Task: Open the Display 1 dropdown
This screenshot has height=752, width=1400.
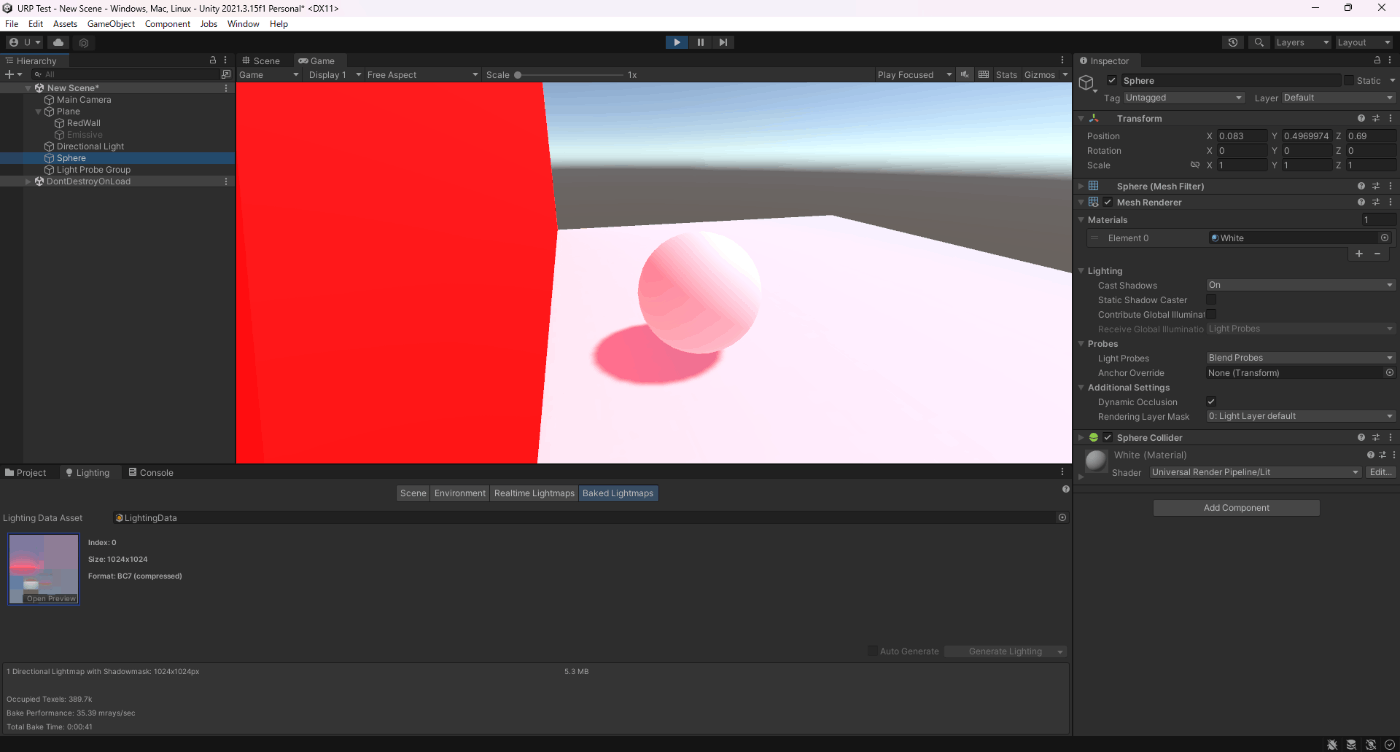Action: pos(333,75)
